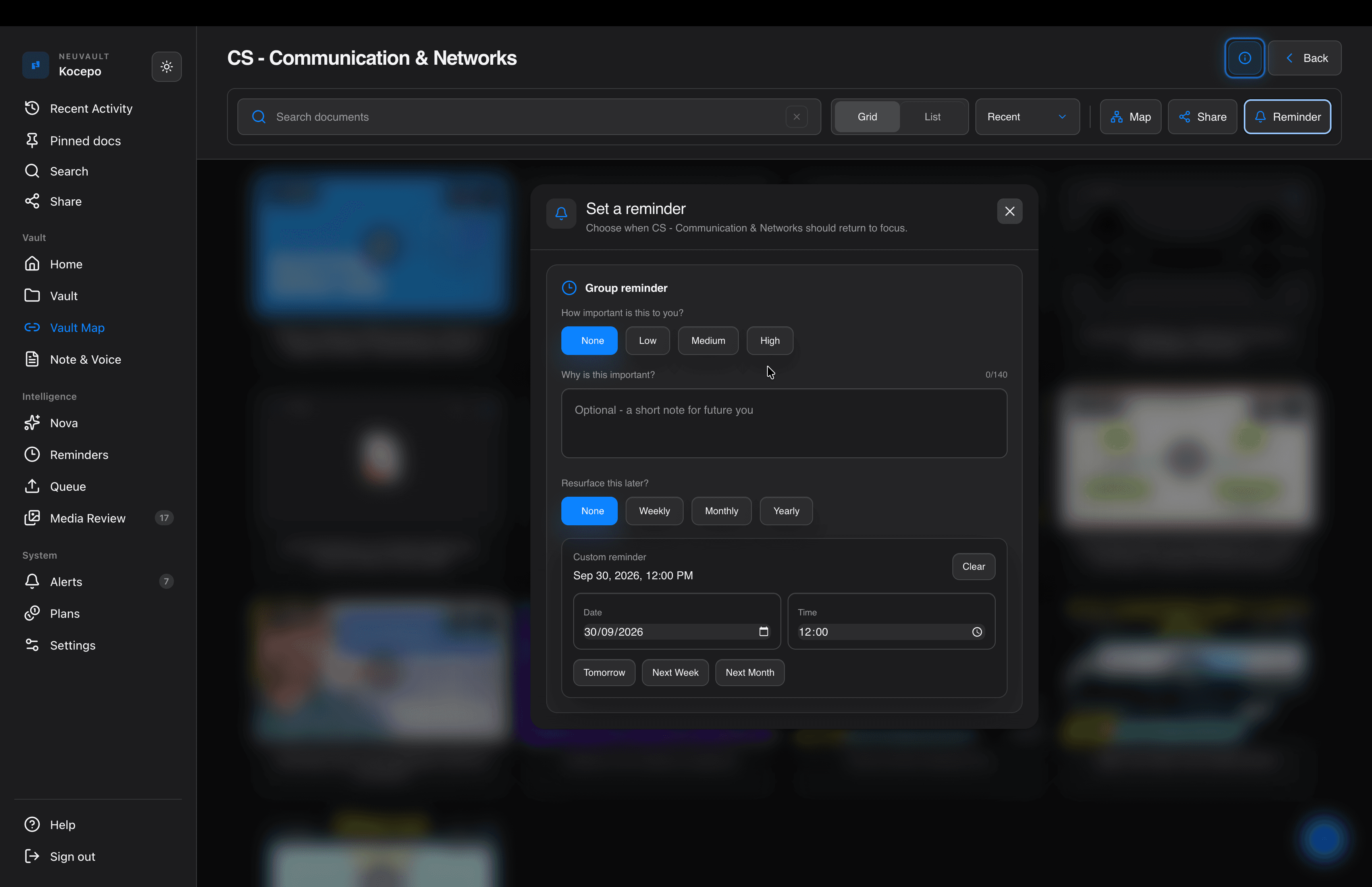Click the Help question mark icon
Viewport: 1372px width, 887px height.
[x=32, y=824]
